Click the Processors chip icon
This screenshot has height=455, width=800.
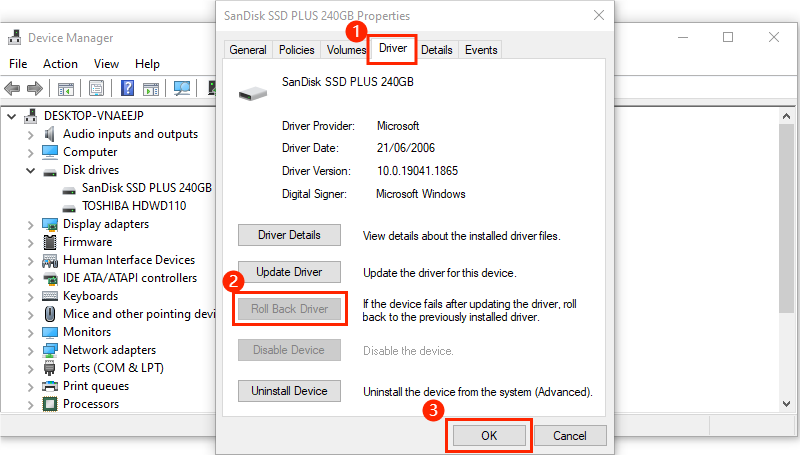(50, 404)
